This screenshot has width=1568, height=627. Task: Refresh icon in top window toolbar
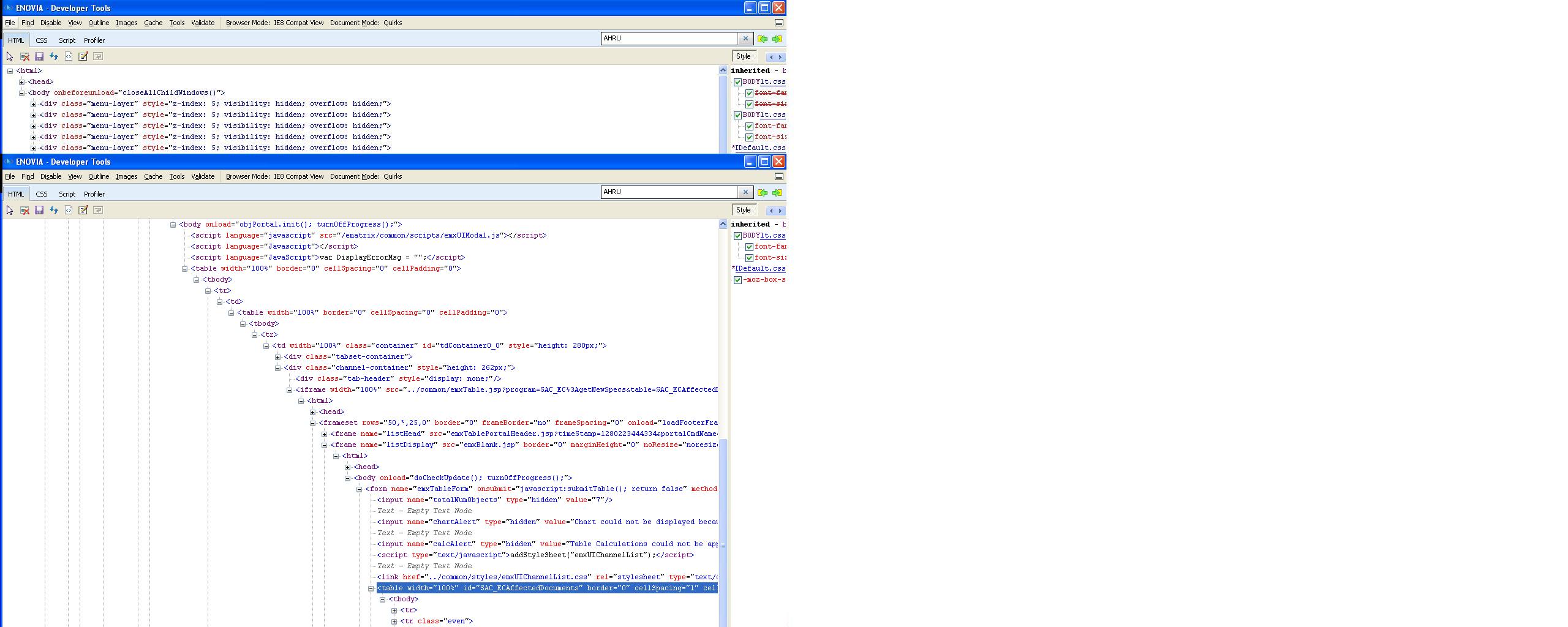coord(54,56)
